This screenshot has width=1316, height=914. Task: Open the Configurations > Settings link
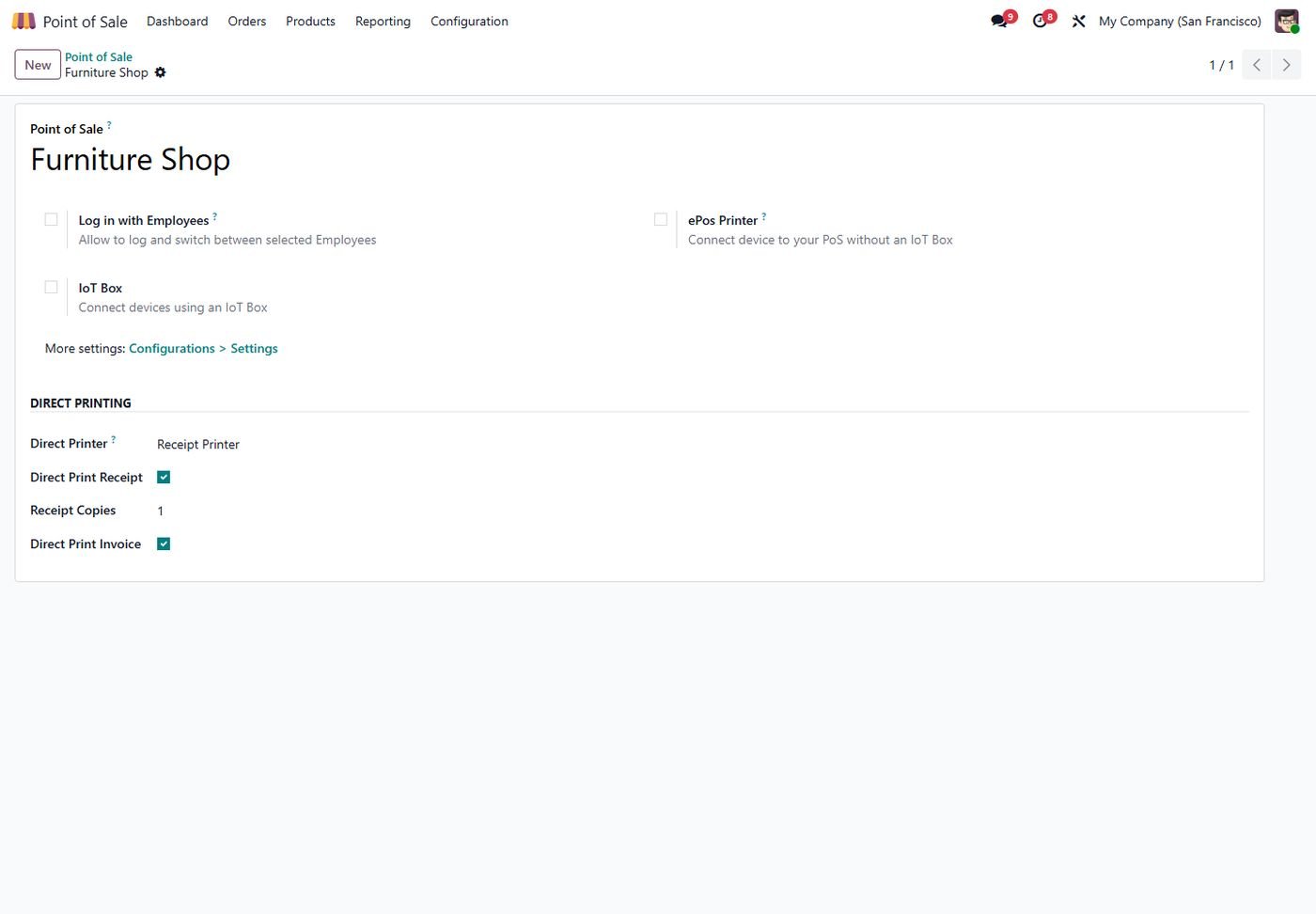tap(203, 349)
